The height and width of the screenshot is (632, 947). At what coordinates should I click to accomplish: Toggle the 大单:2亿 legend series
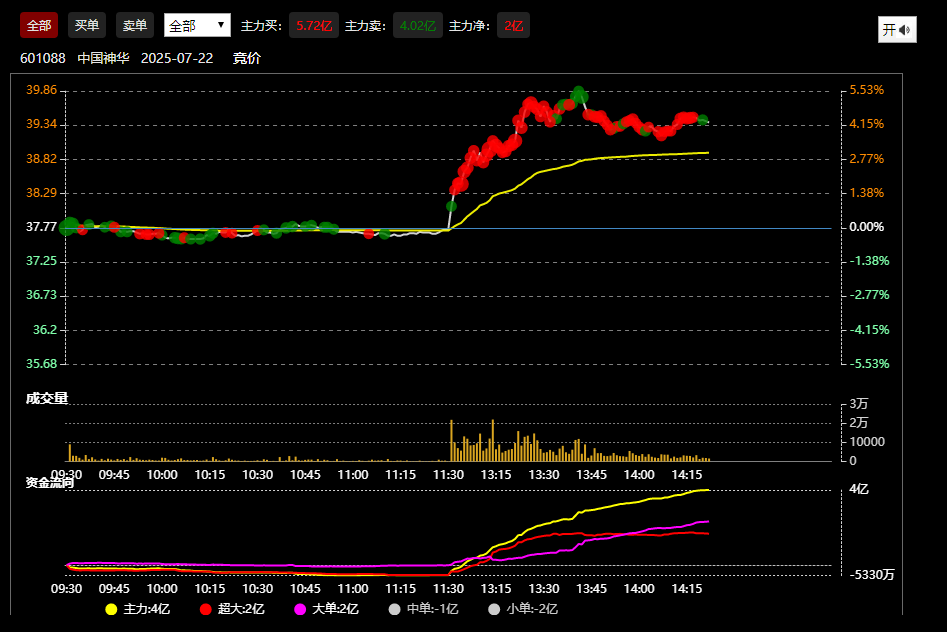[x=327, y=609]
